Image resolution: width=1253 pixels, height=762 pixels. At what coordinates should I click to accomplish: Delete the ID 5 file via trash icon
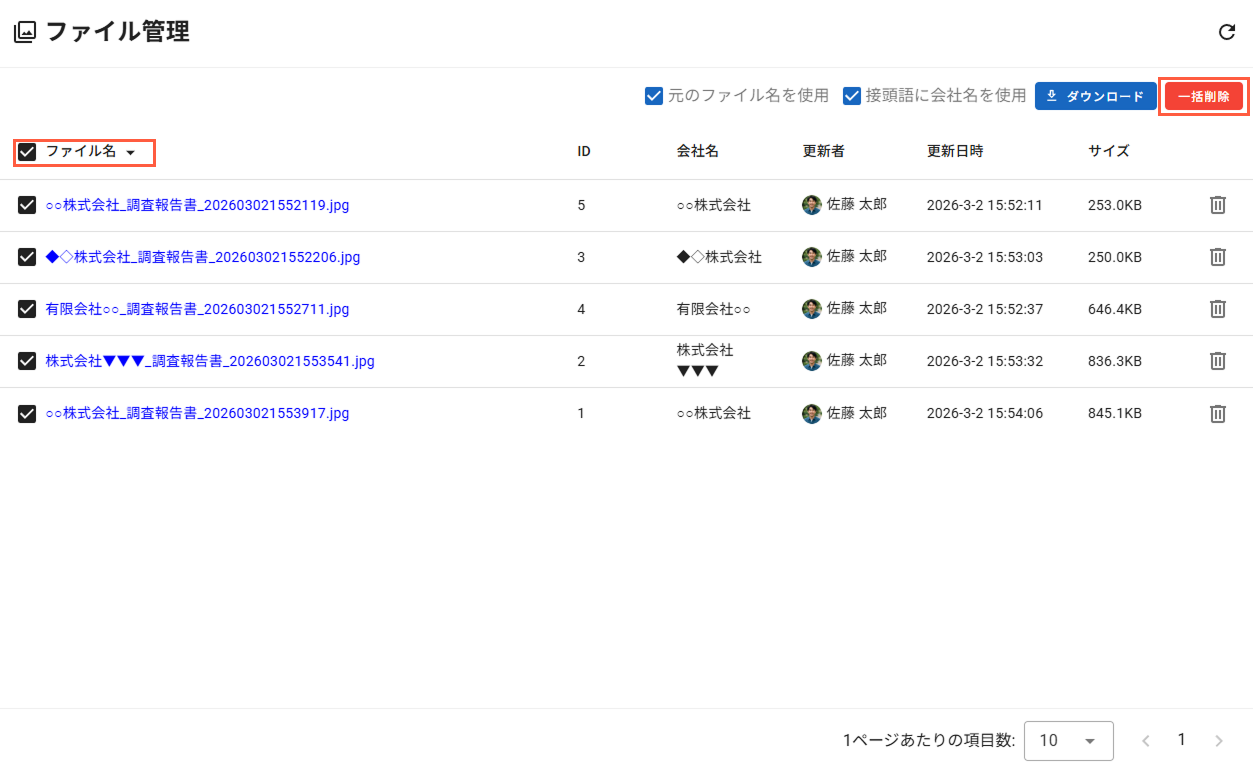1217,205
